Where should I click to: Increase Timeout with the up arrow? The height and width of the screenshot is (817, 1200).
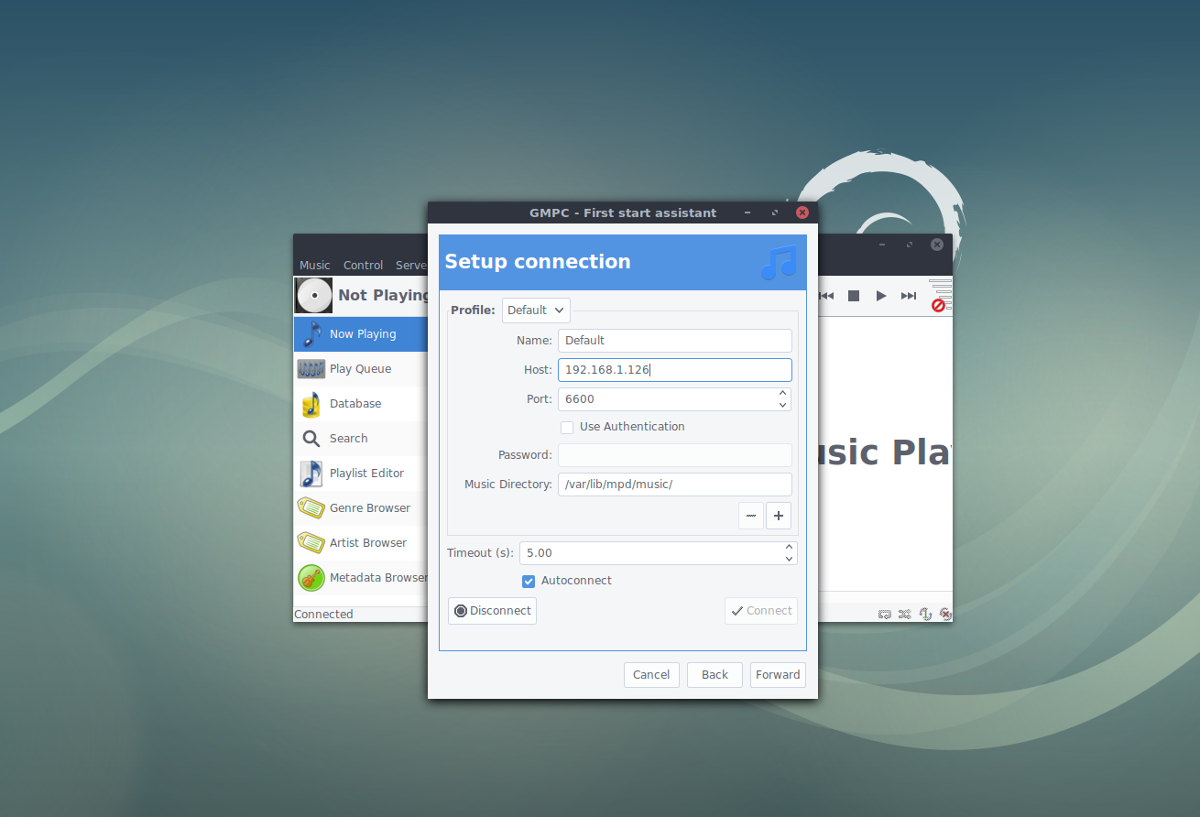tap(789, 547)
